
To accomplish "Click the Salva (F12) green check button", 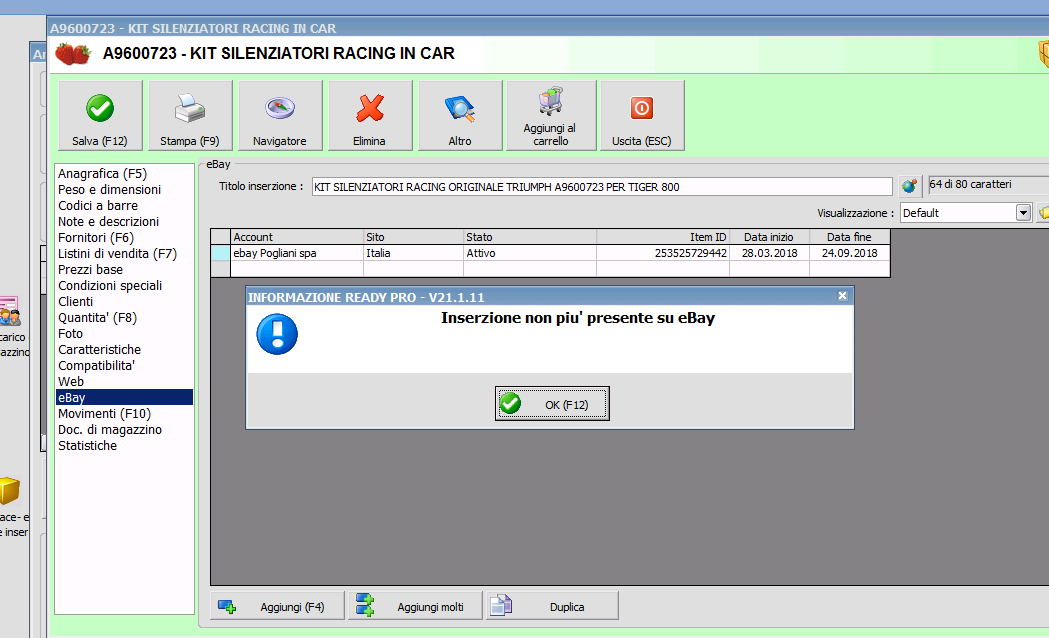I will (x=100, y=116).
